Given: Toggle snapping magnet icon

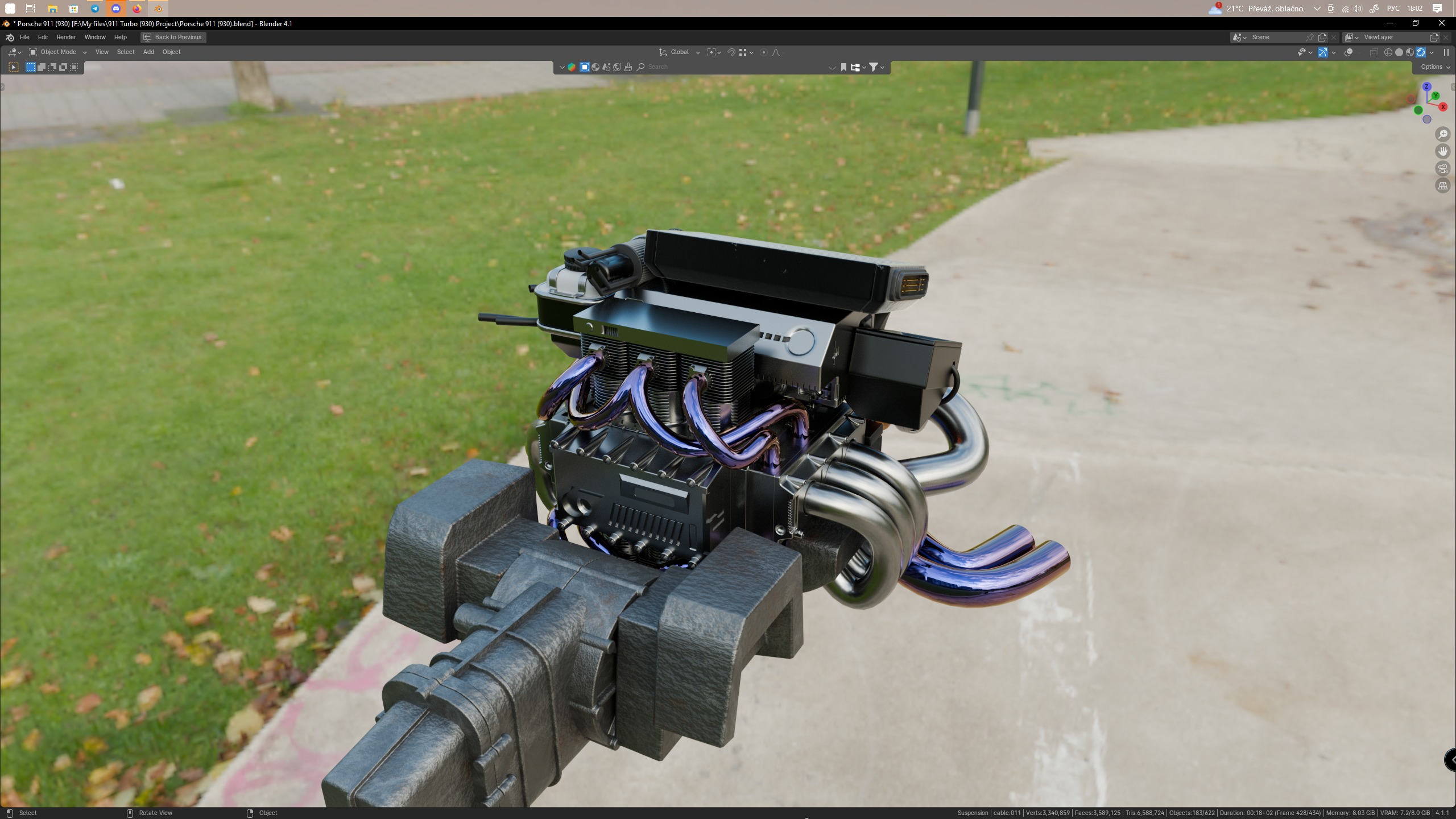Looking at the screenshot, I should 731,52.
